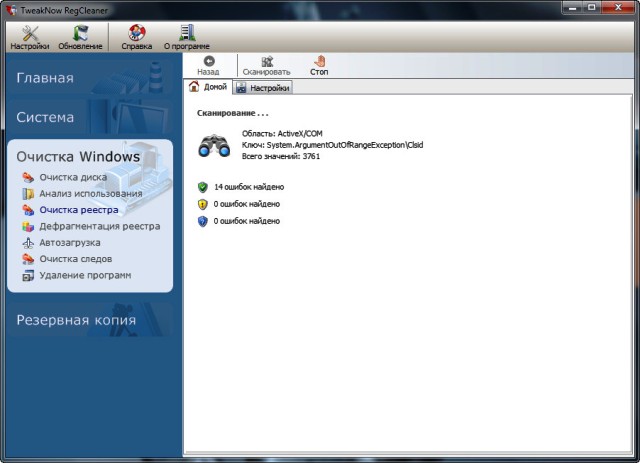Screen dimensions: 640x463
Task: Click the blue shield icon
Action: 202,221
